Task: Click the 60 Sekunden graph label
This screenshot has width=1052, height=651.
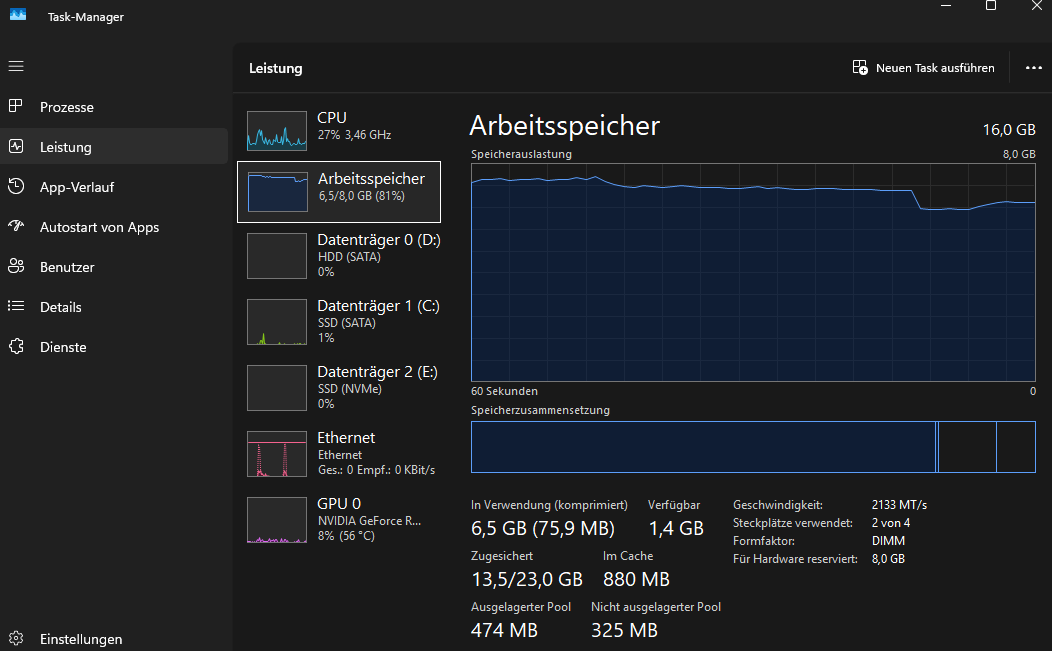Action: point(505,391)
